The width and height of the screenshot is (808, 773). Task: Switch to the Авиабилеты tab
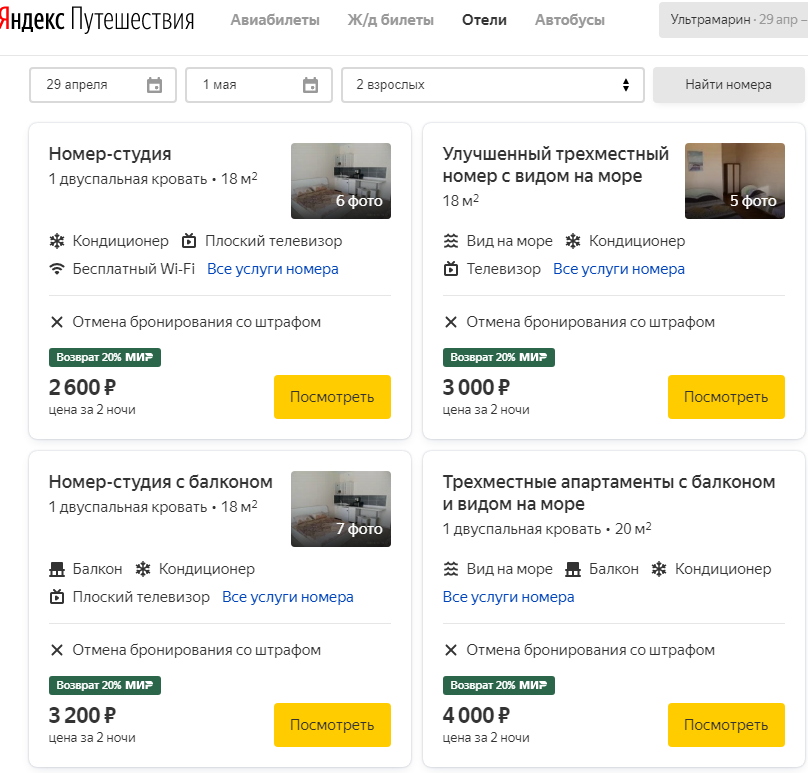275,20
